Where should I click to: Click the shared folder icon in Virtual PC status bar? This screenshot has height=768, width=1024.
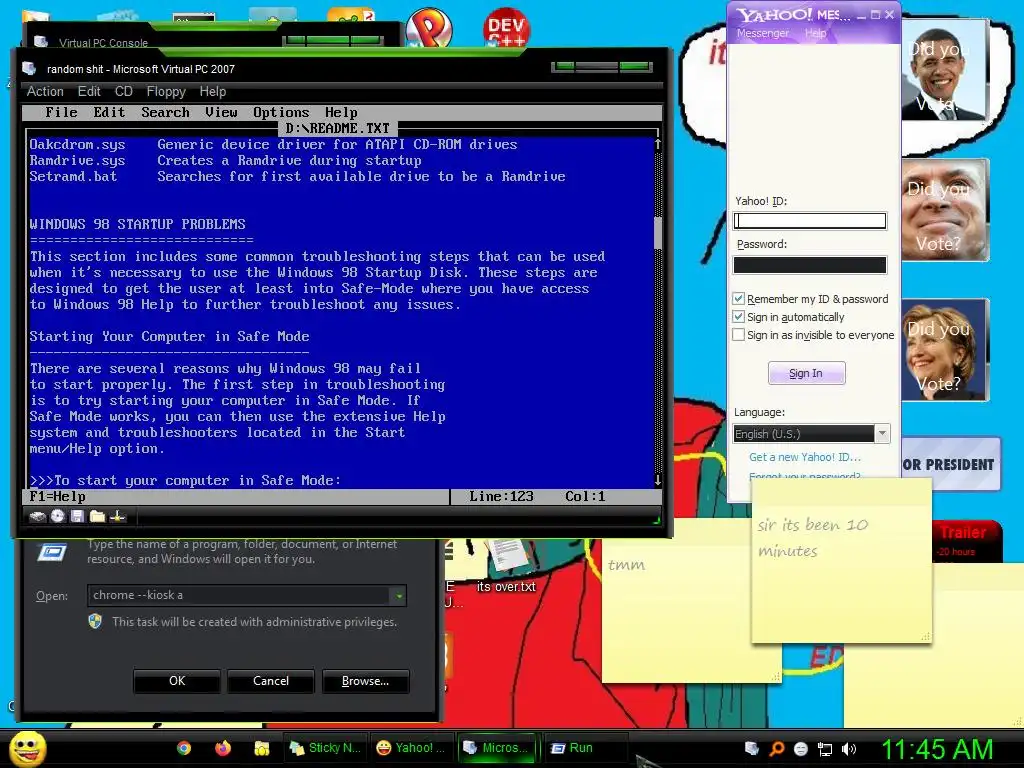[x=97, y=517]
